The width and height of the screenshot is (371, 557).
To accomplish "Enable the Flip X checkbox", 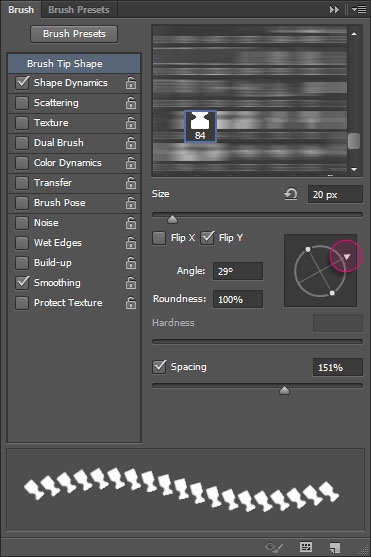I will tap(159, 238).
